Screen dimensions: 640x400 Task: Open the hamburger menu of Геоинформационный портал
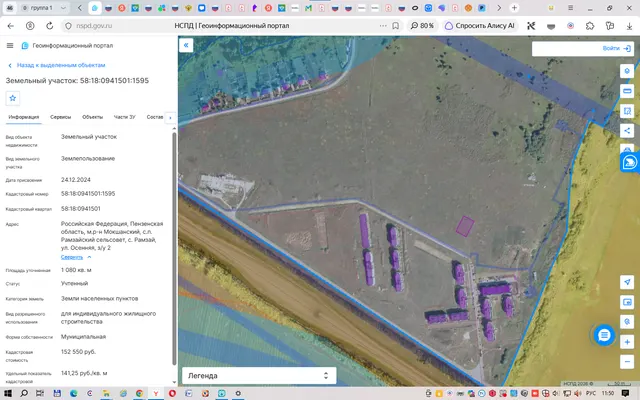10,45
